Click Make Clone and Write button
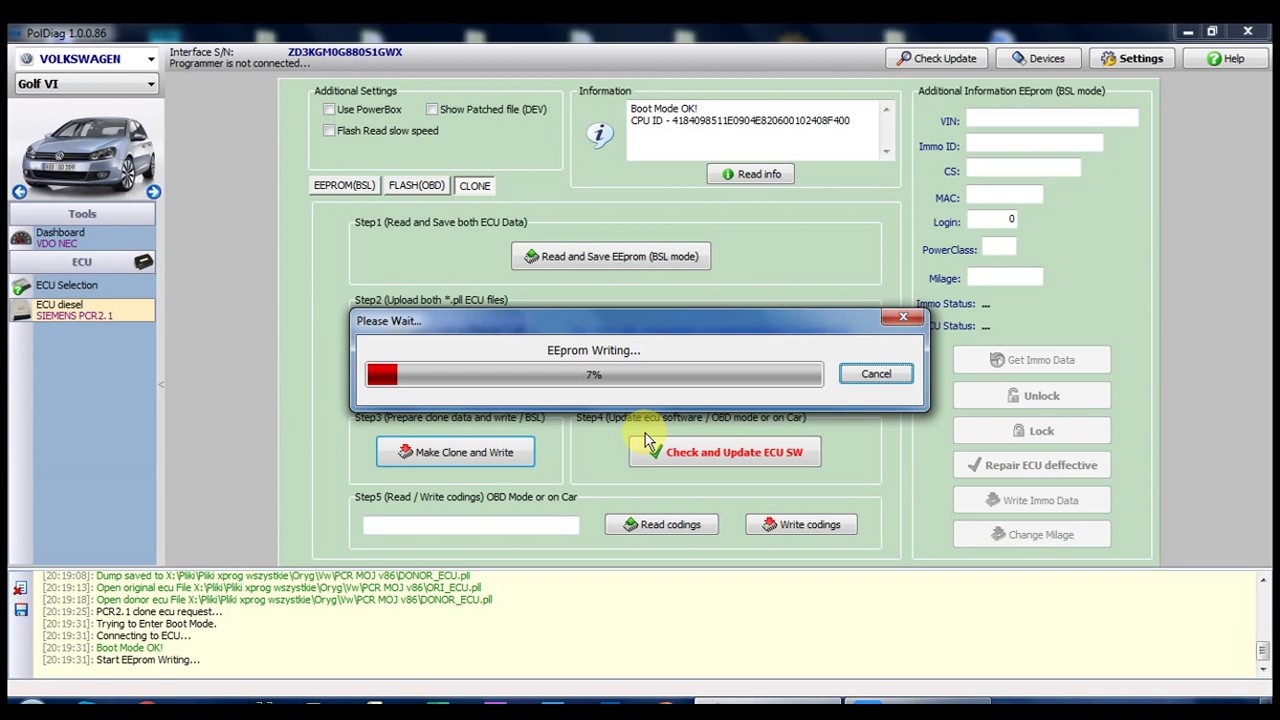 [x=455, y=452]
